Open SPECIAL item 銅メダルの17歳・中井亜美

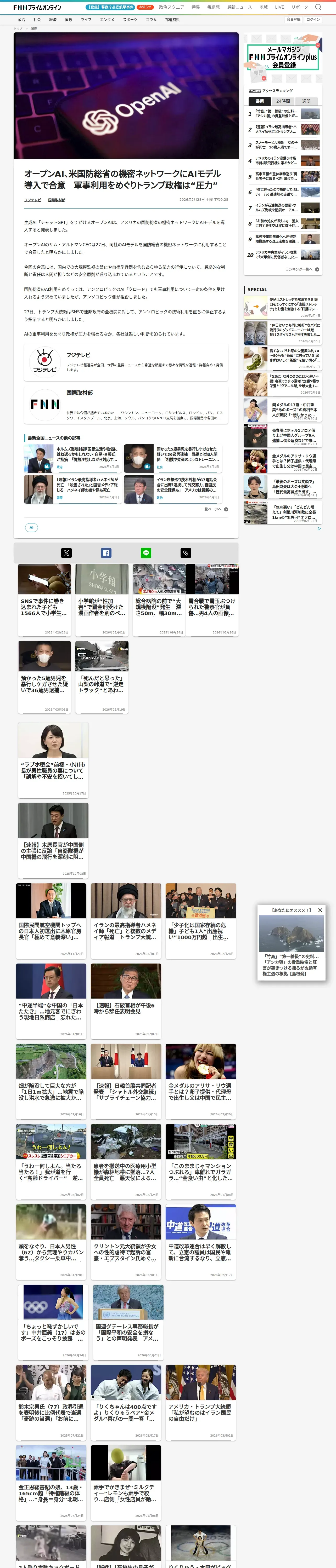tap(282, 410)
